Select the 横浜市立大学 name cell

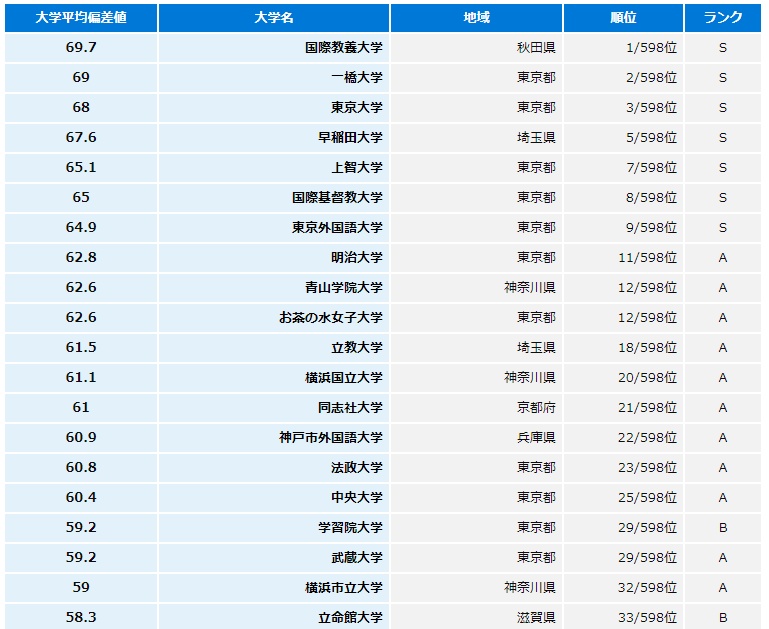tap(274, 587)
